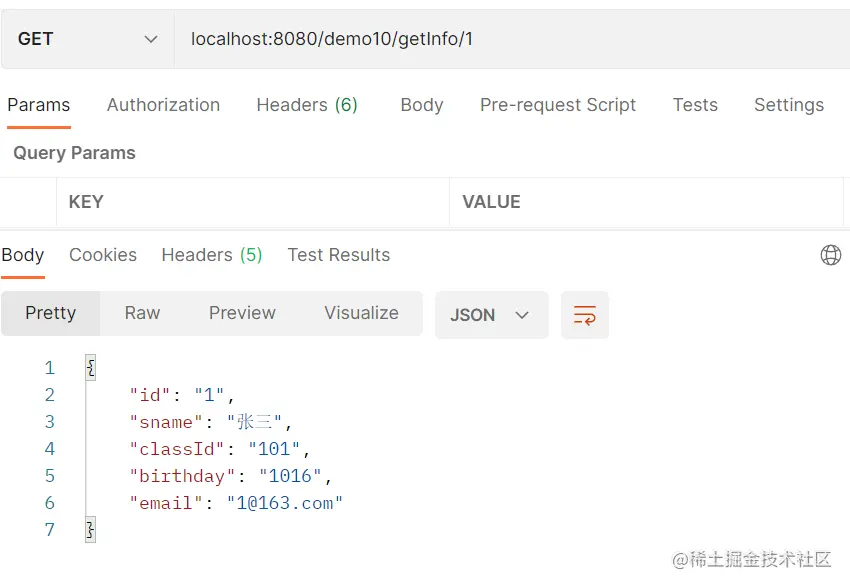Open the Settings tab
Viewport: 850px width, 588px height.
coord(789,105)
